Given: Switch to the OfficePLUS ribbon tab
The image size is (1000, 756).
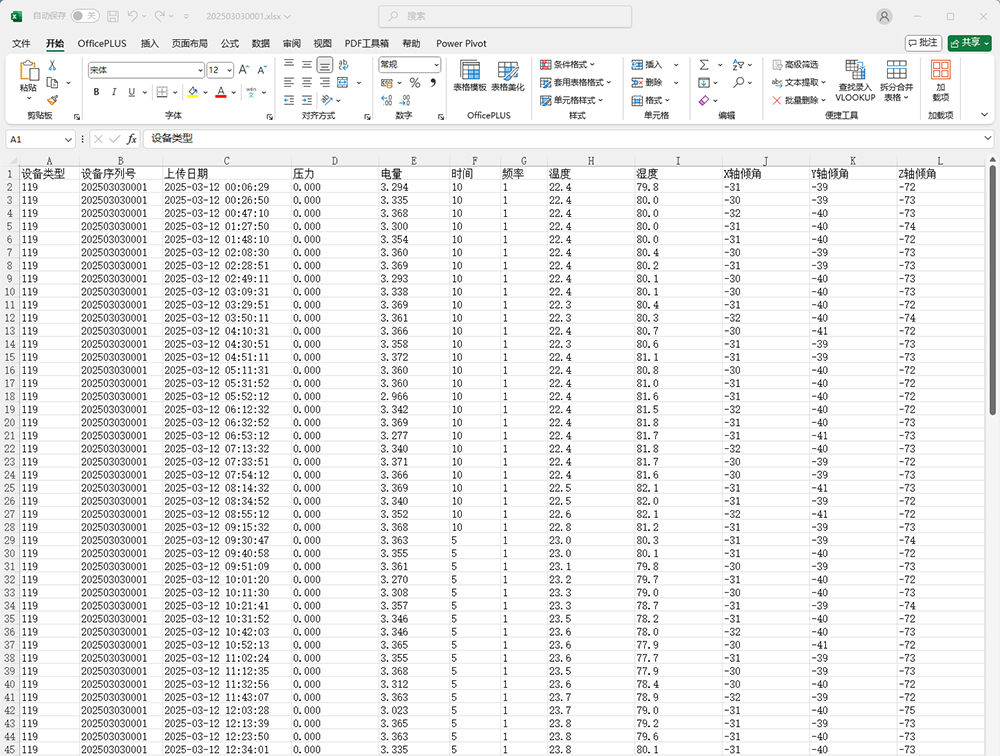Looking at the screenshot, I should tap(102, 43).
